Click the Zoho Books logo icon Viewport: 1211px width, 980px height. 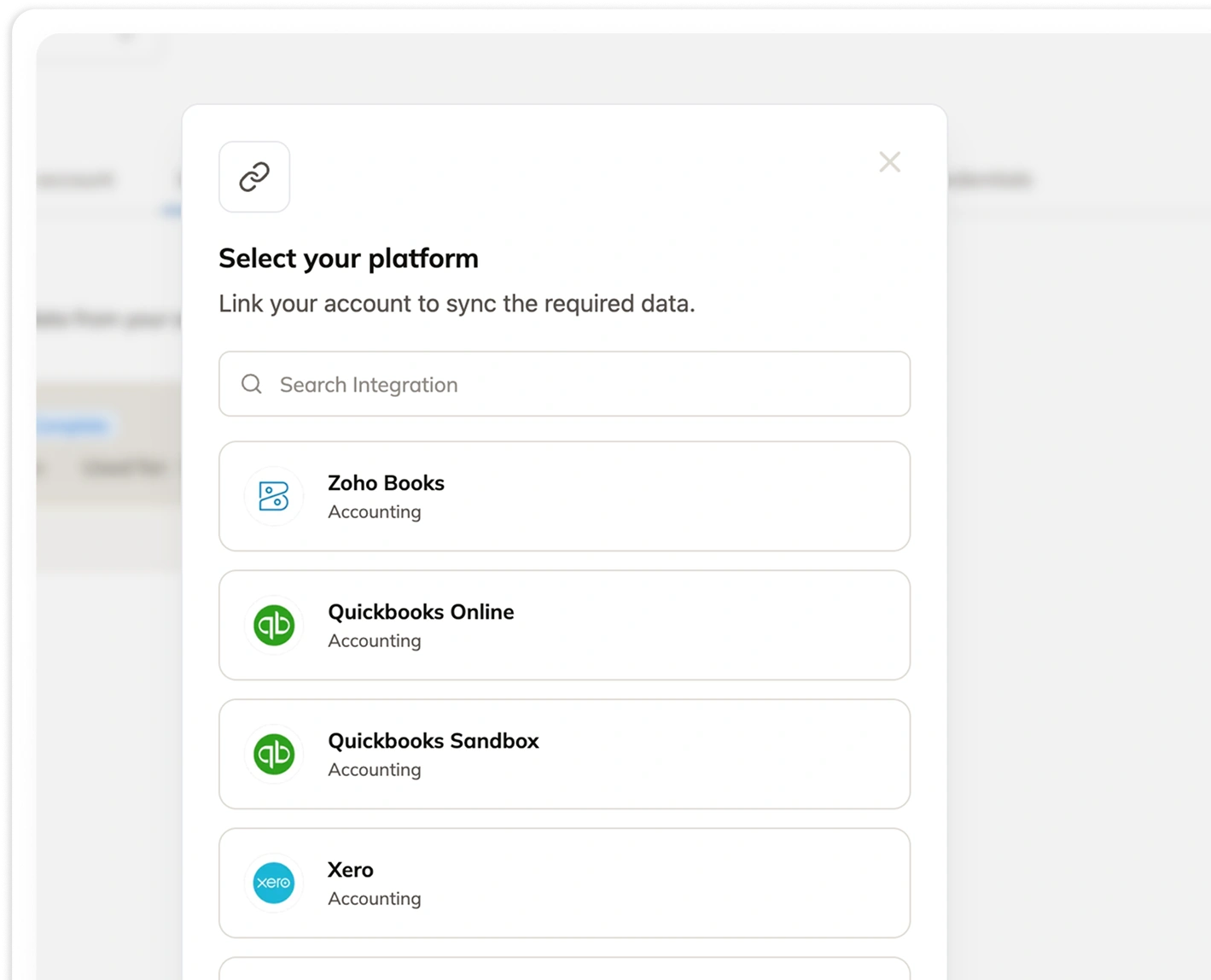tap(274, 496)
